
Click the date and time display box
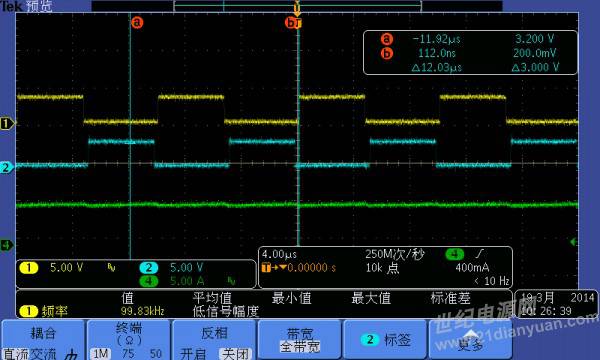[x=556, y=304]
